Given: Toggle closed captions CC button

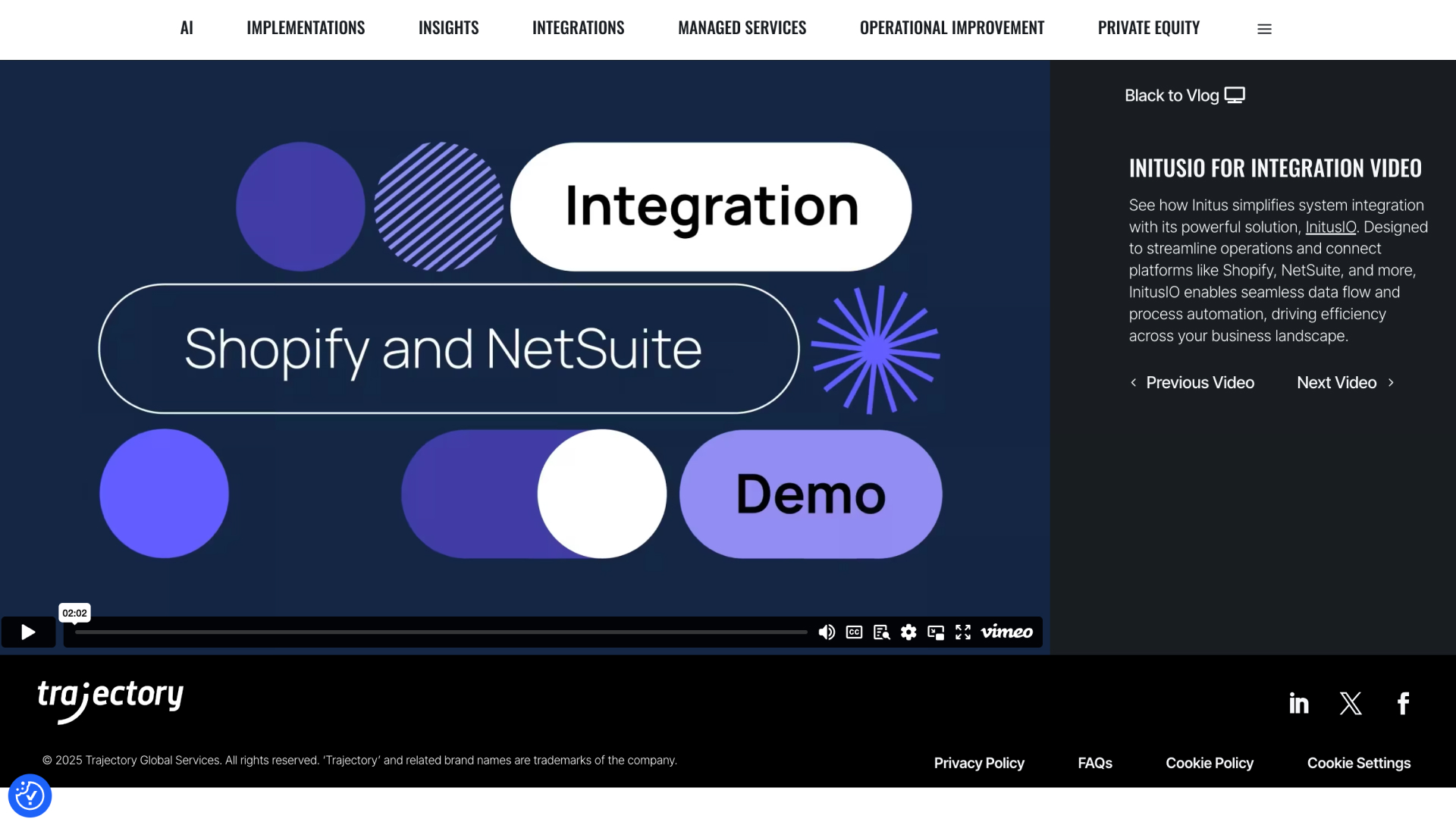Looking at the screenshot, I should click(854, 632).
